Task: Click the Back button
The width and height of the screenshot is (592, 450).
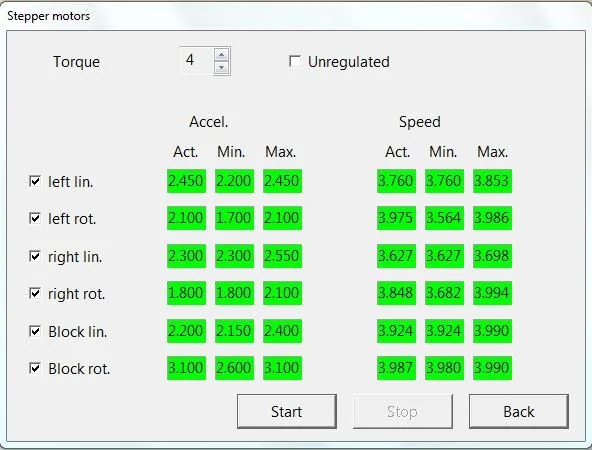Action: coord(519,411)
